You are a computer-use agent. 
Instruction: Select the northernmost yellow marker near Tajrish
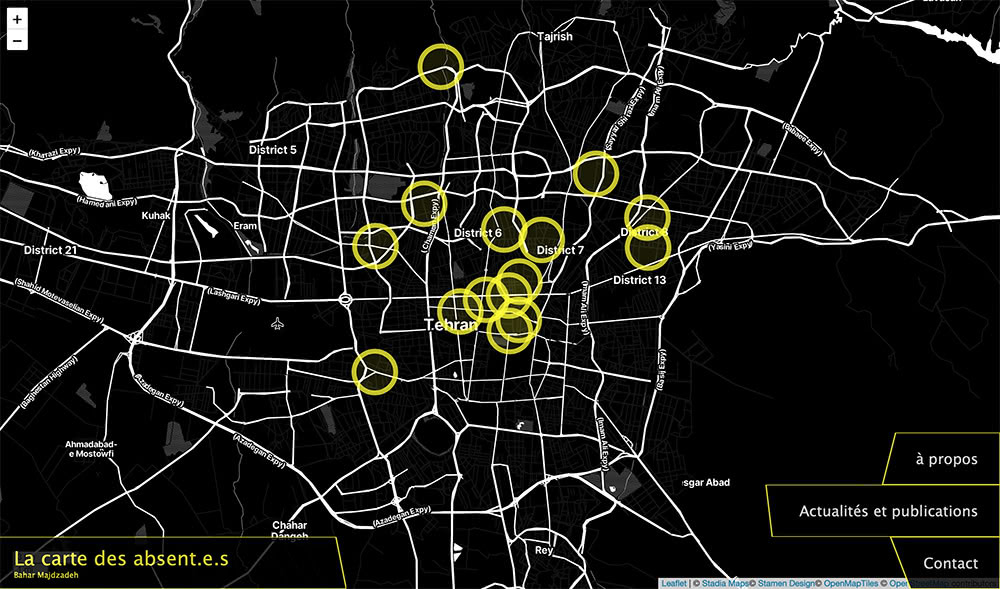(440, 66)
